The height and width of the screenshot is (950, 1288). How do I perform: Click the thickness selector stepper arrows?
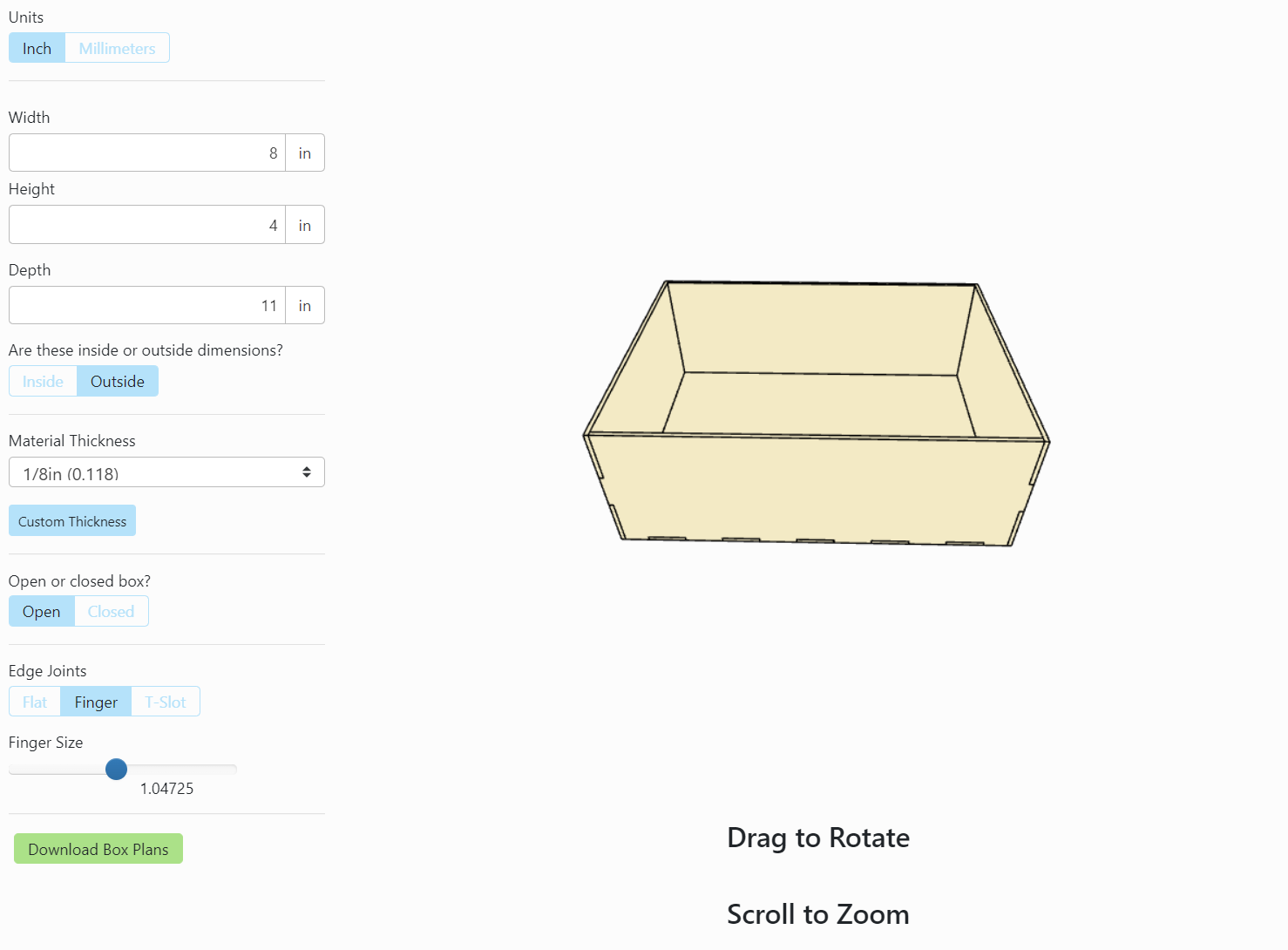(x=307, y=472)
